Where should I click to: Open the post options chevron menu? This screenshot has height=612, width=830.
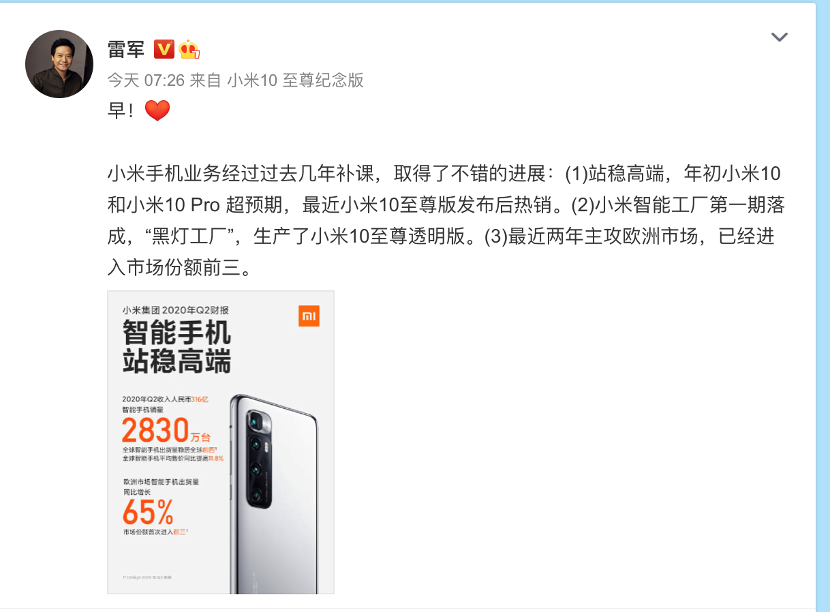[779, 37]
